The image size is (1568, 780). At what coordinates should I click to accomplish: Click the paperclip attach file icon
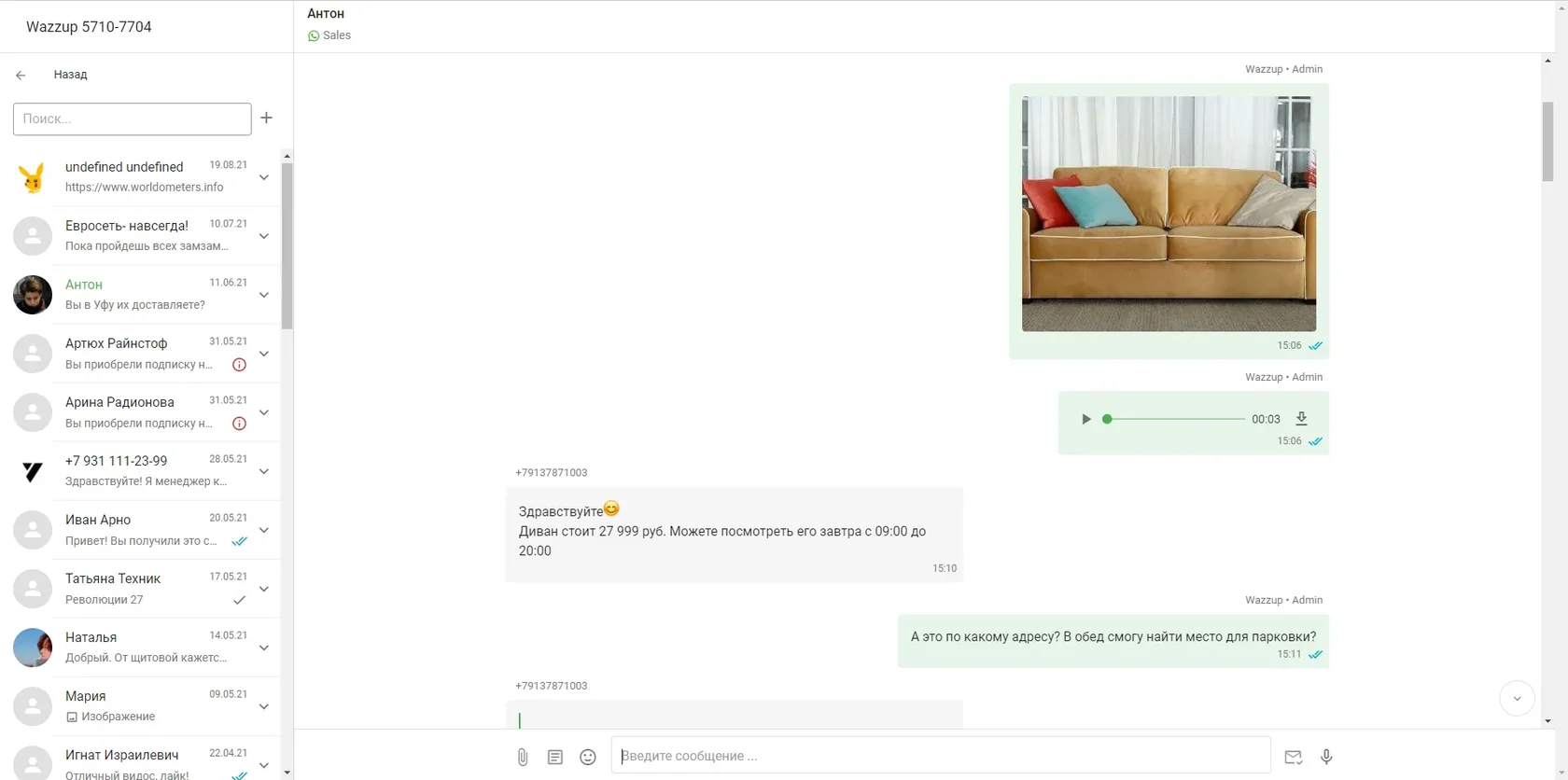(x=523, y=757)
